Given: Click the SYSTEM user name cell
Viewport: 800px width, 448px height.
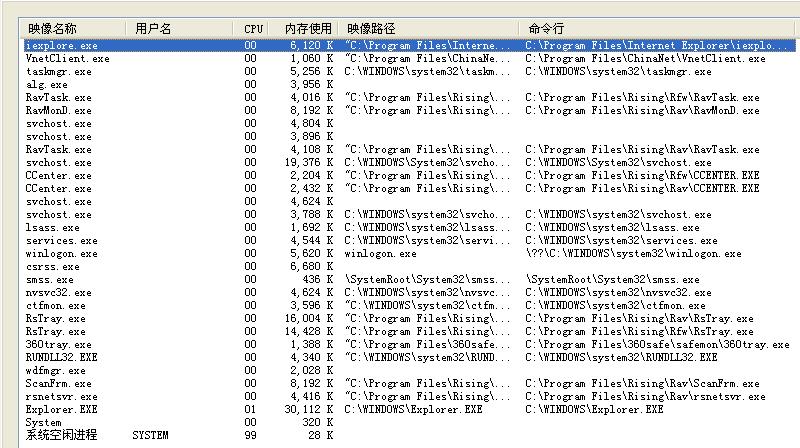Looking at the screenshot, I should coord(150,436).
